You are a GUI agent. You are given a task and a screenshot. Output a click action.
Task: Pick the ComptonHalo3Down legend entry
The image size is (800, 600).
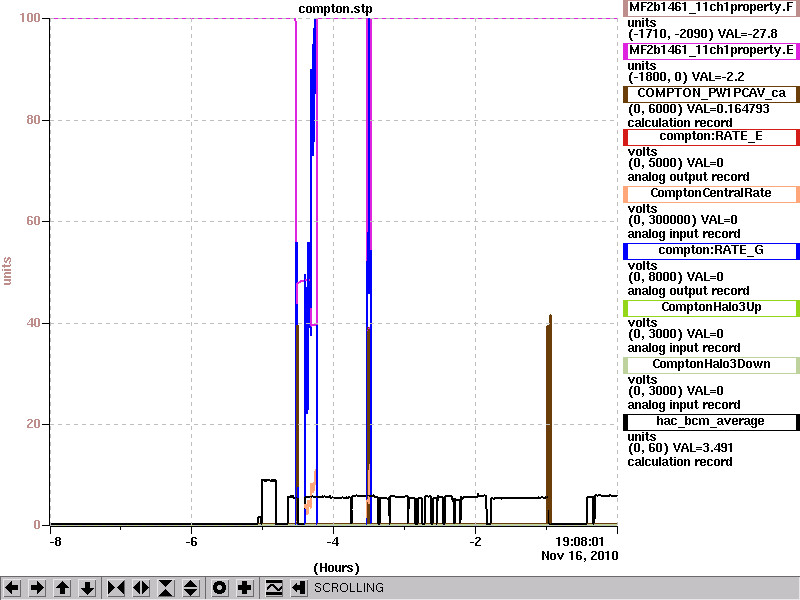point(711,365)
